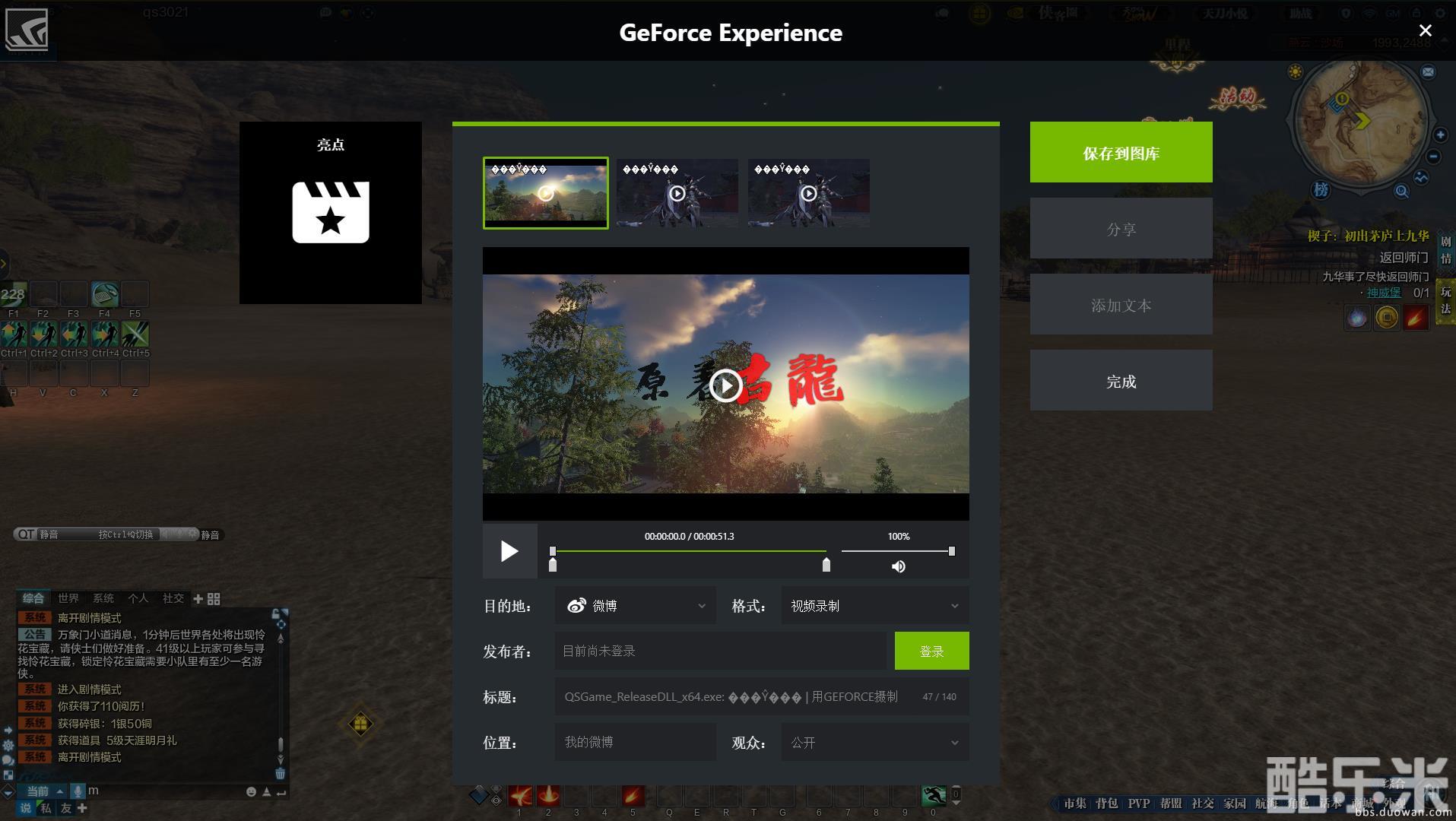
Task: Select the third warrior highlight thumbnail
Action: [x=808, y=193]
